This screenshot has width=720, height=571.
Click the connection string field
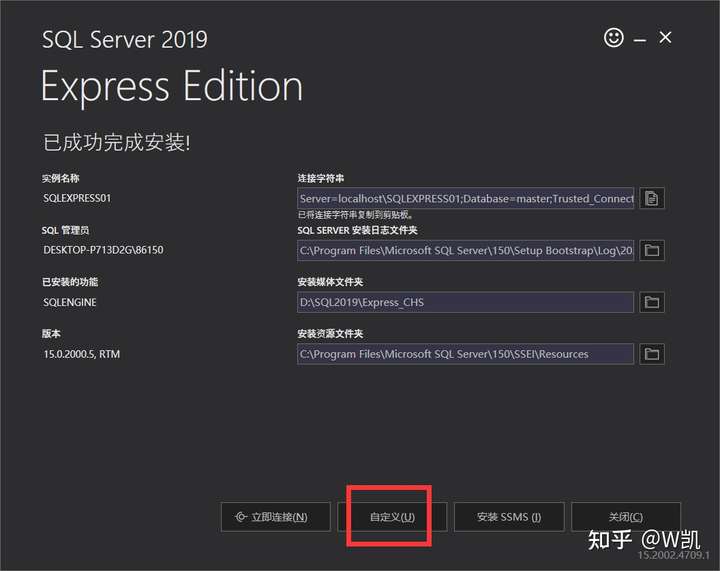(466, 198)
